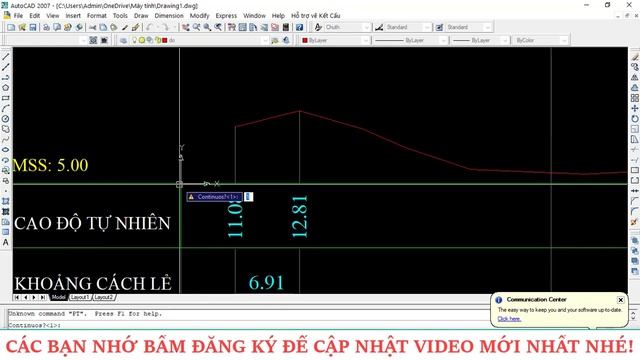Image resolution: width=640 pixels, height=360 pixels.
Task: Switch to the Layout2 tab
Action: 104,297
